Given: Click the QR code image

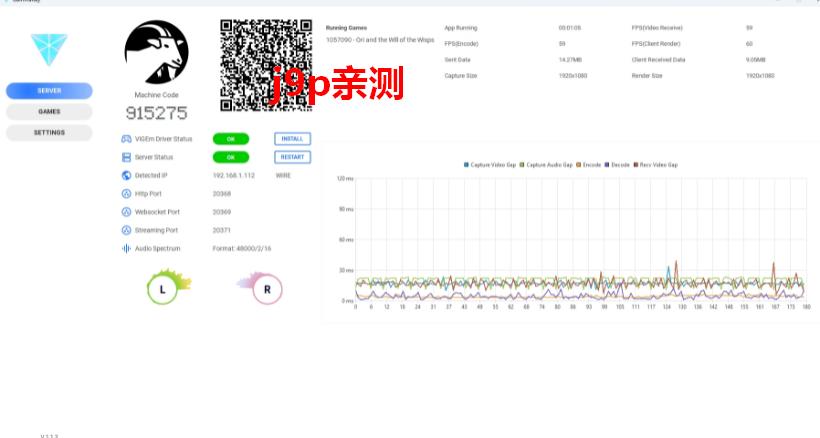Looking at the screenshot, I should click(x=266, y=64).
